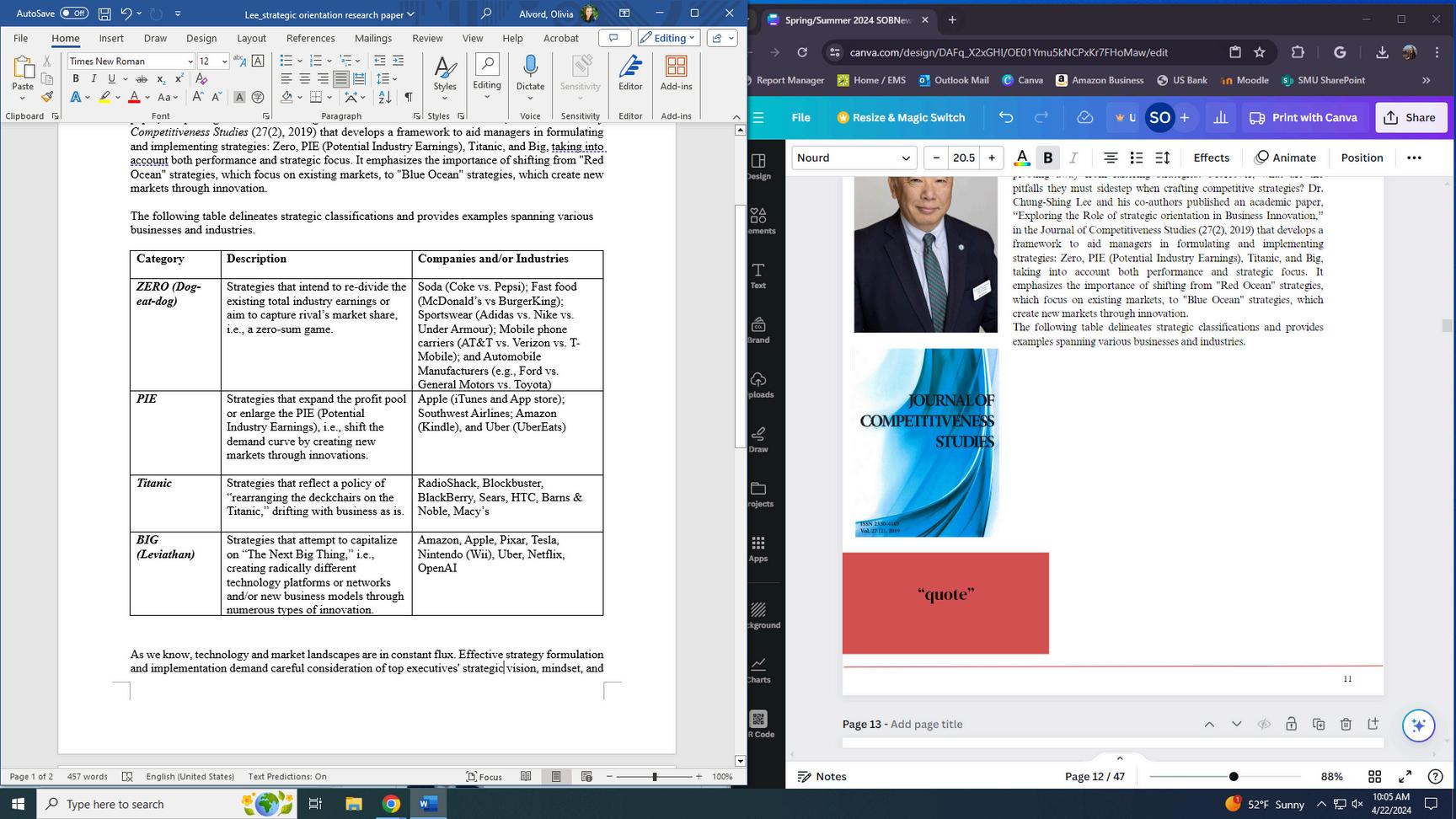Click Resize & Magic Switch button

[901, 117]
